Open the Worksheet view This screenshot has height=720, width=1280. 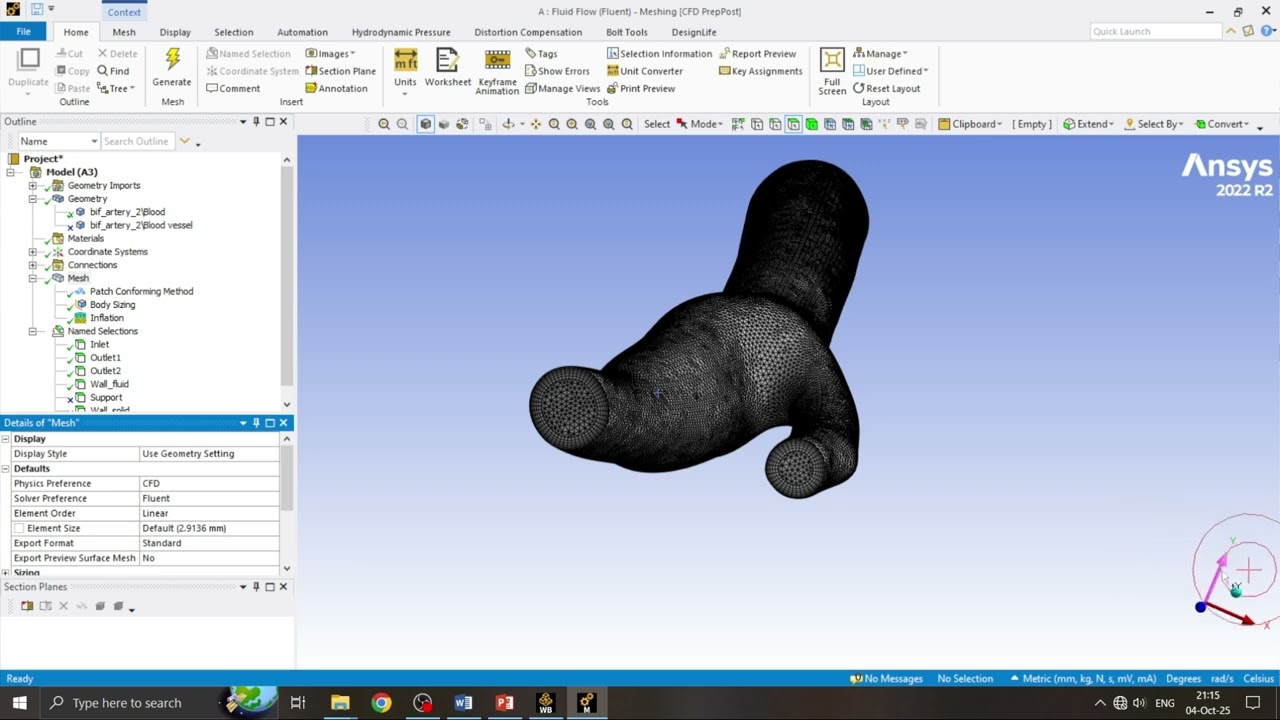447,67
